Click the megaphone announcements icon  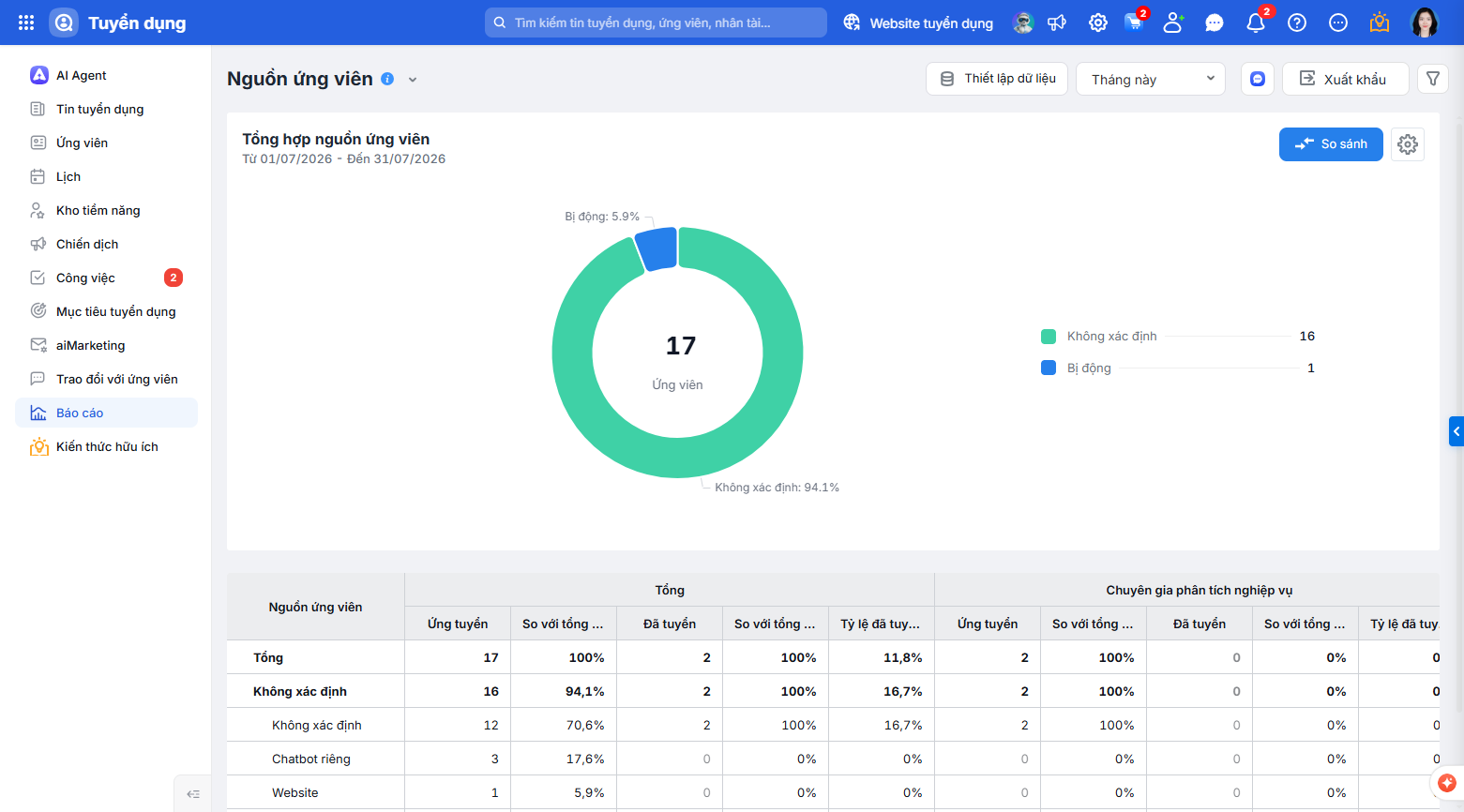coord(1057,23)
